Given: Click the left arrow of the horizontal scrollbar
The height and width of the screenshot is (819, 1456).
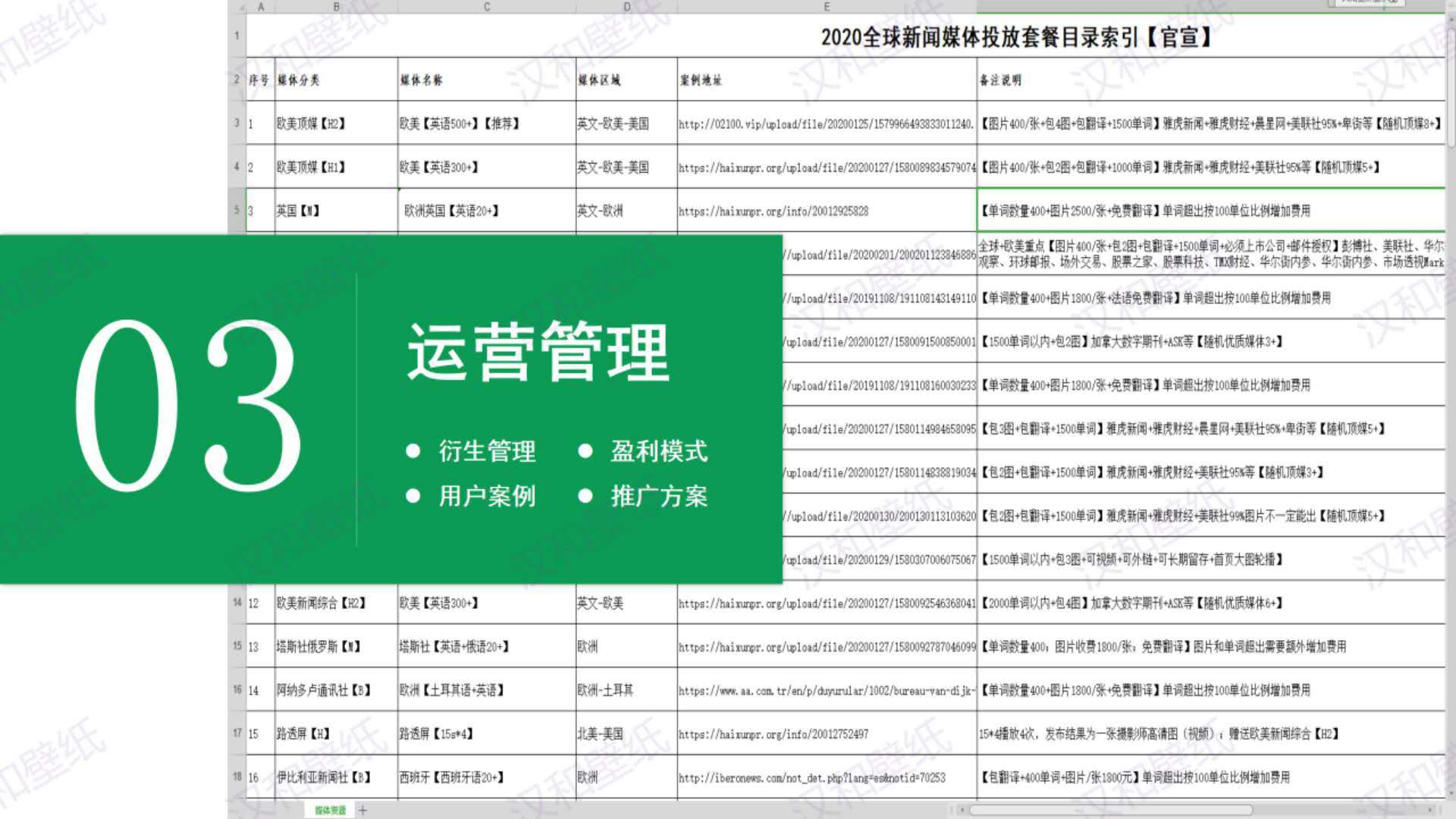Looking at the screenshot, I should (x=963, y=810).
